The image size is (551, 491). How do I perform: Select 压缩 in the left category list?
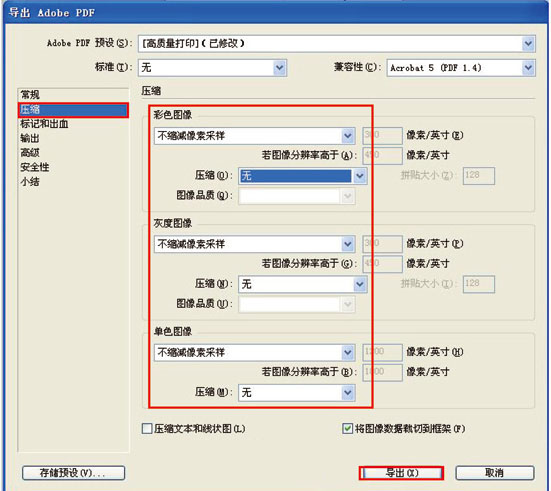(x=73, y=110)
